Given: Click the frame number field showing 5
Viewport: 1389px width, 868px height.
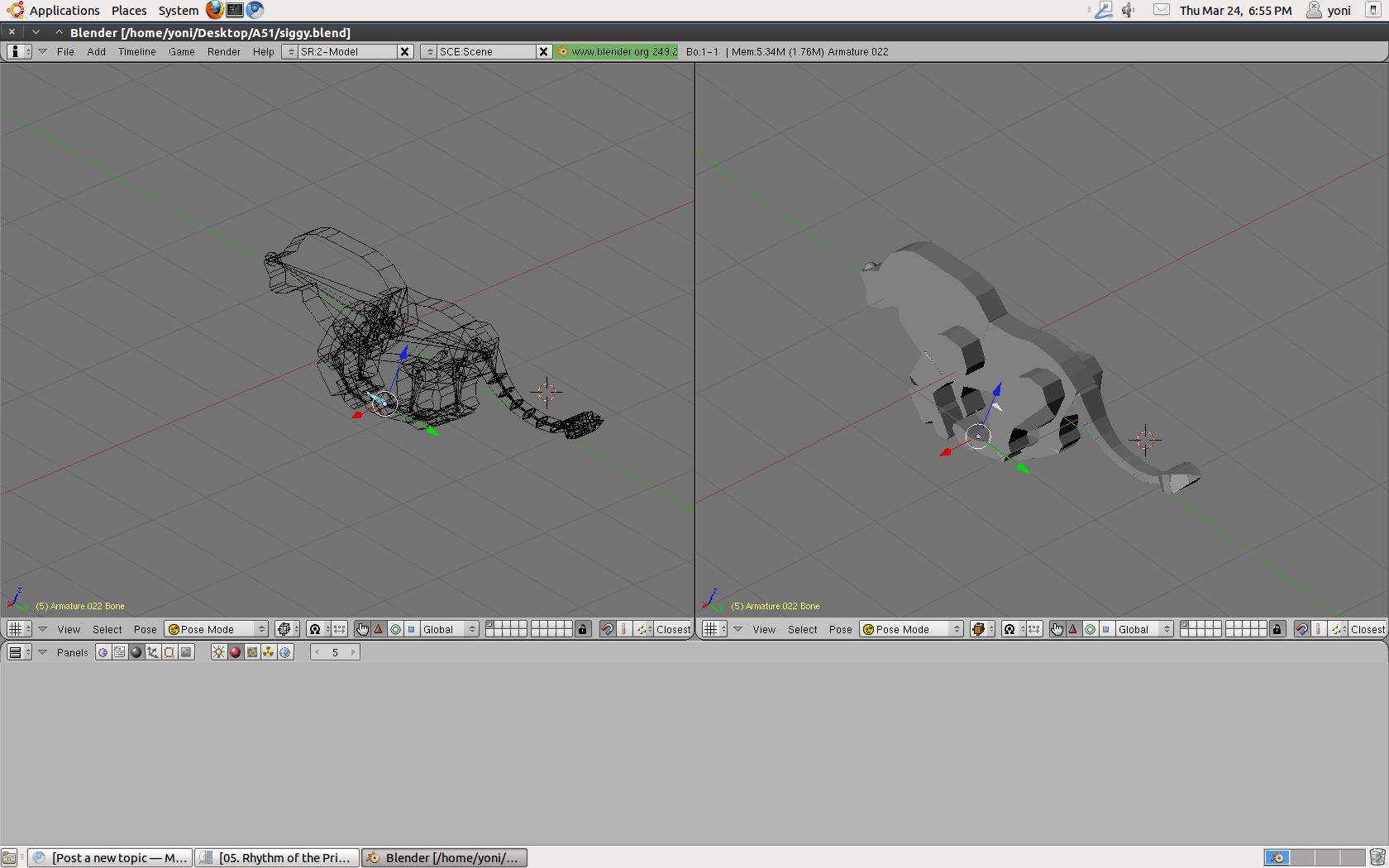Looking at the screenshot, I should pyautogui.click(x=335, y=652).
